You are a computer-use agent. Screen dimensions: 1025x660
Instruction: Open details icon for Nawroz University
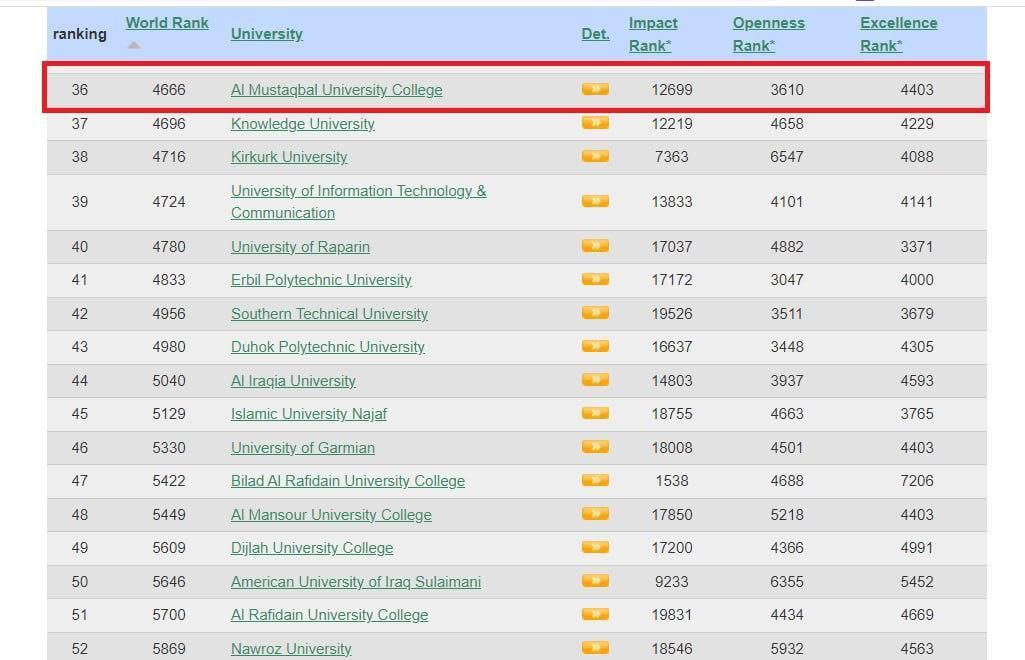(595, 648)
